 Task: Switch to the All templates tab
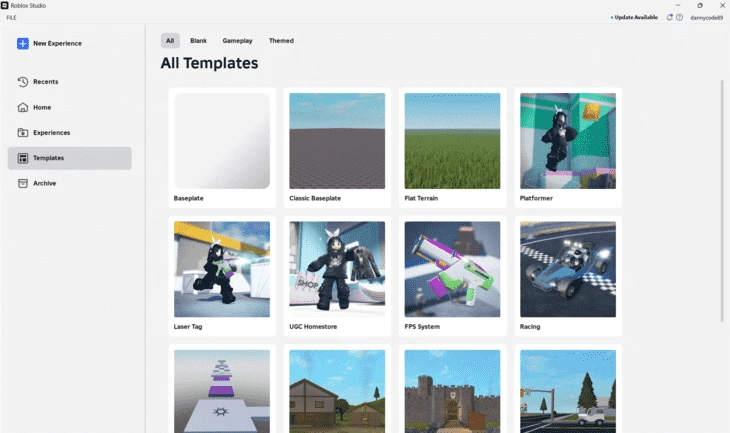[x=170, y=41]
